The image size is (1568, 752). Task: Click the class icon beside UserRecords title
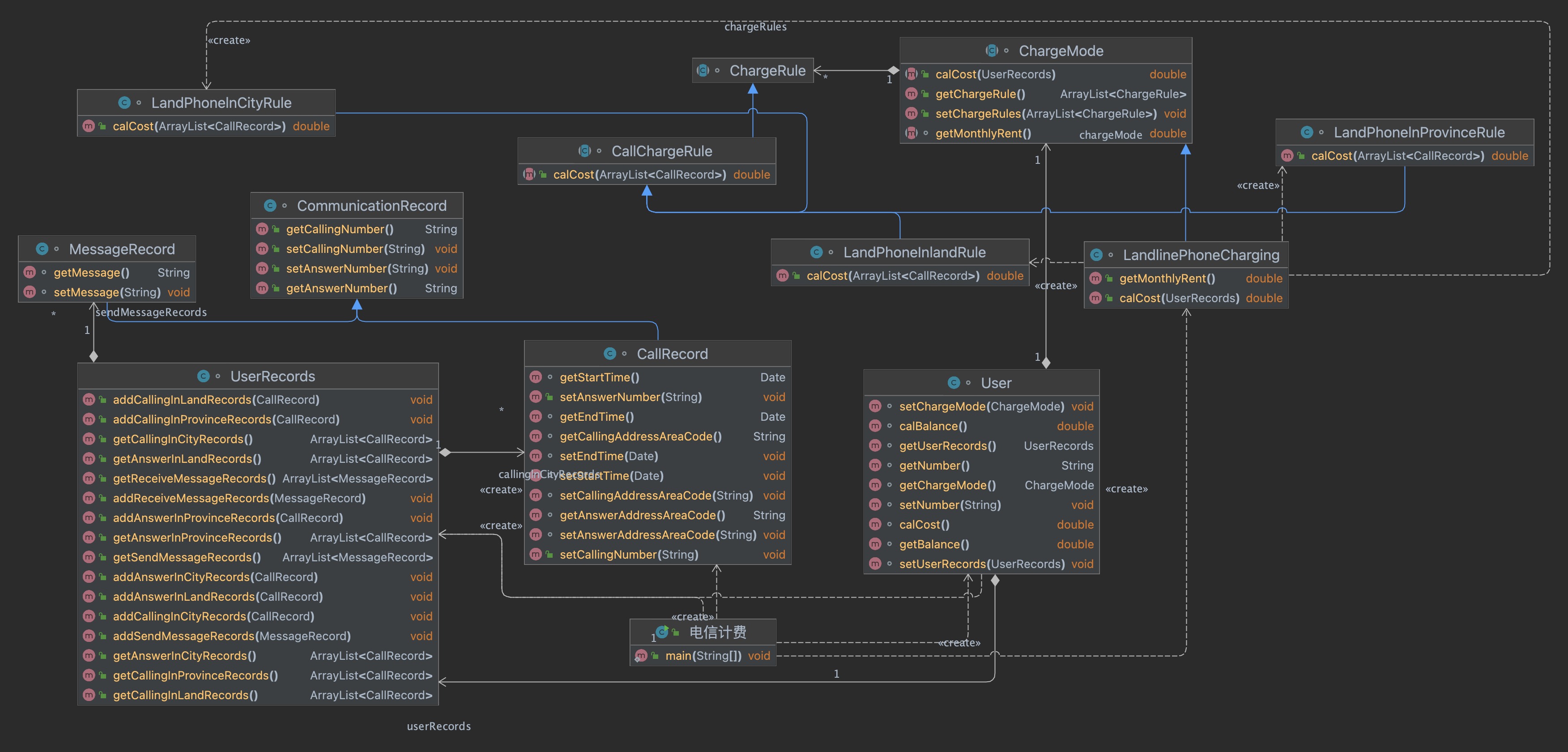point(203,376)
